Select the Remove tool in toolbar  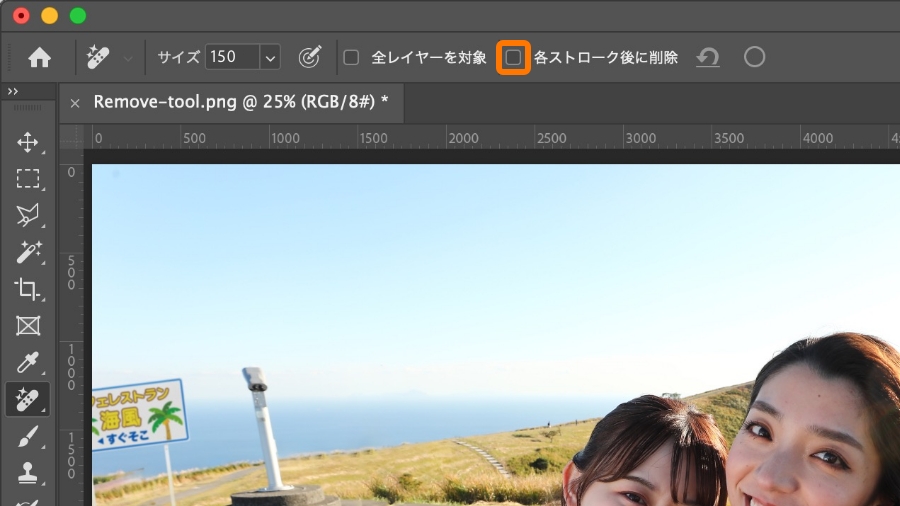click(x=28, y=399)
